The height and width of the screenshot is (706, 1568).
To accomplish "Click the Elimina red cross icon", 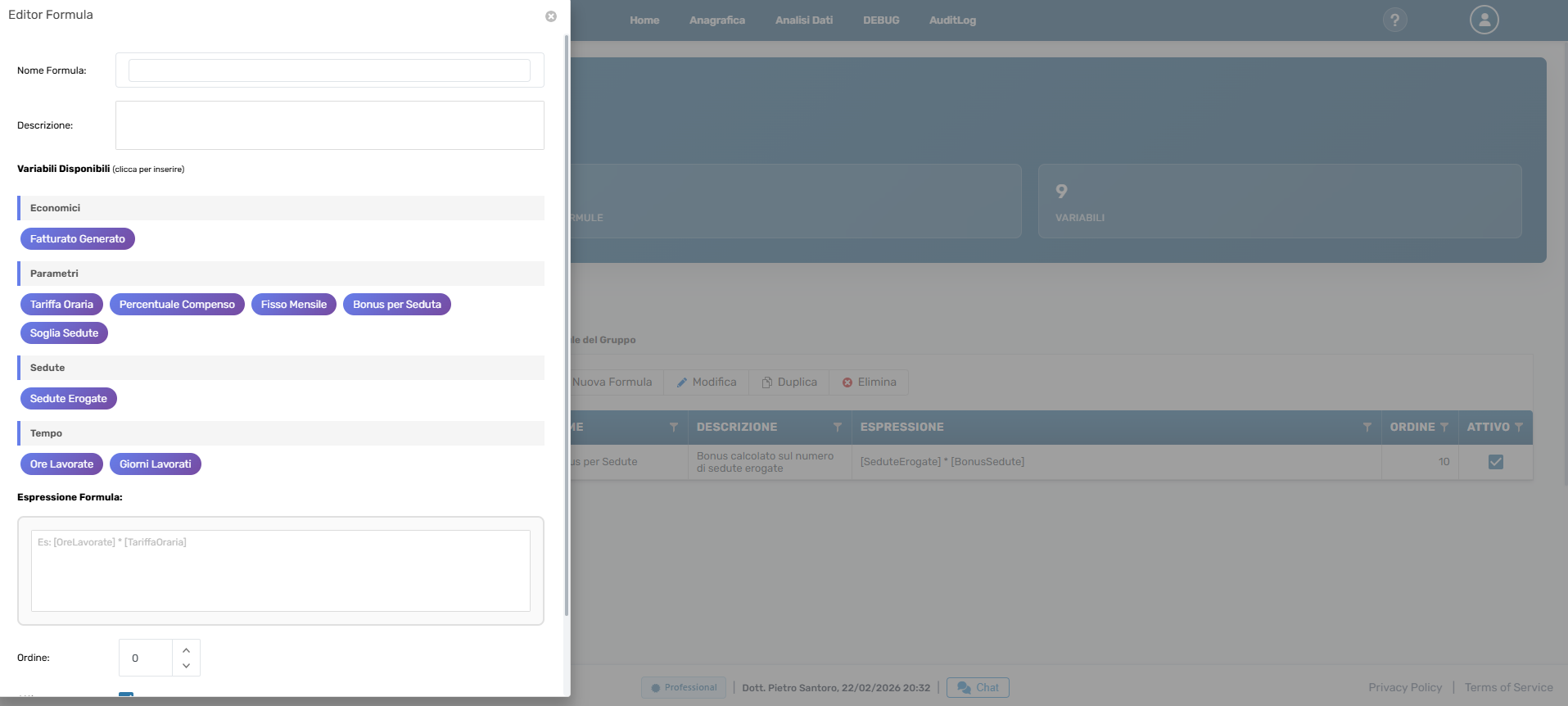I will pos(847,382).
